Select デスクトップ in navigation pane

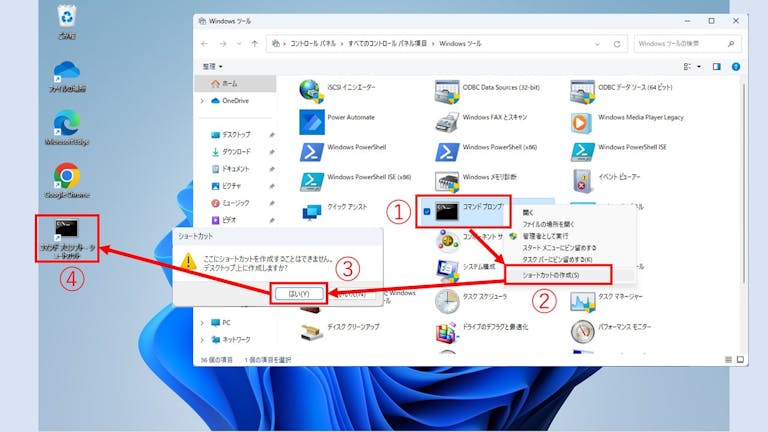click(237, 135)
